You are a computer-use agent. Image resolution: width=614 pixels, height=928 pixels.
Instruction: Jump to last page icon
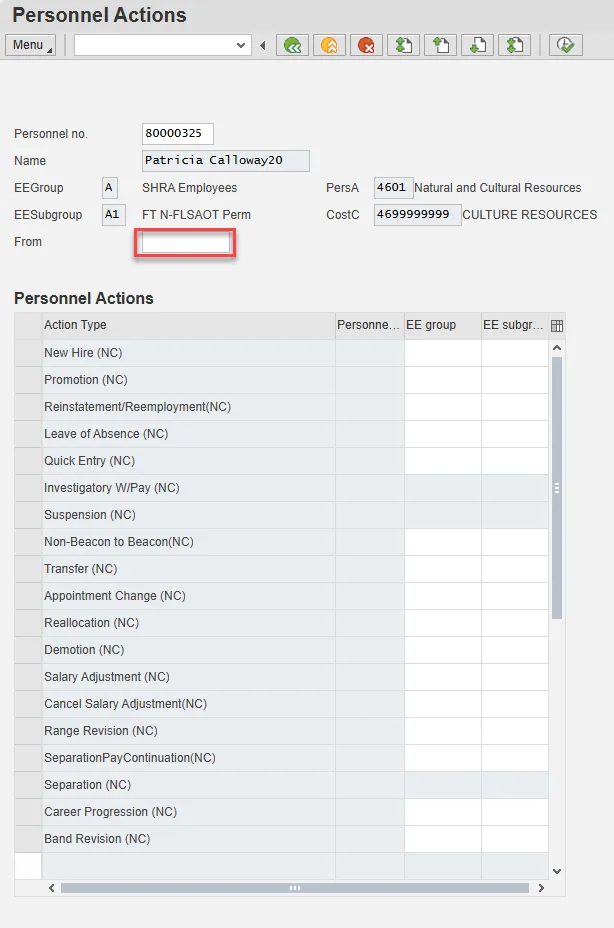(514, 45)
